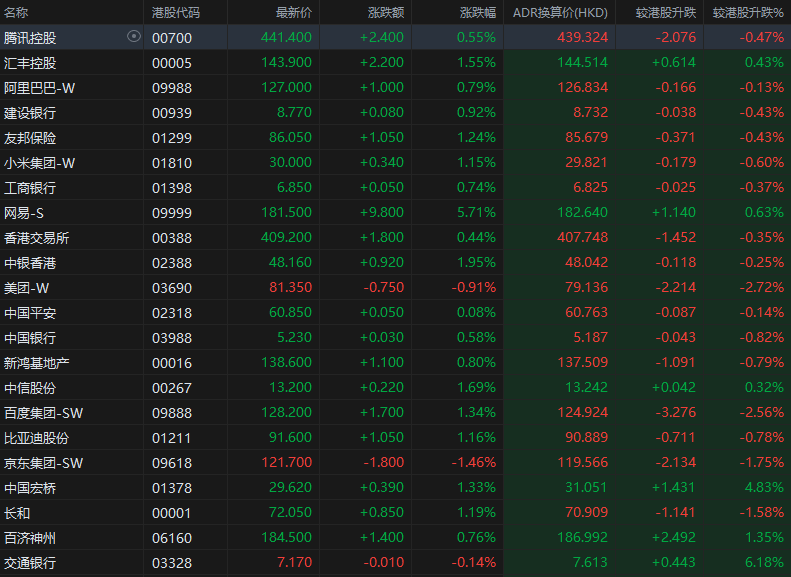Sort by 名称 column header
Screen dimensions: 791x577
[16, 12]
